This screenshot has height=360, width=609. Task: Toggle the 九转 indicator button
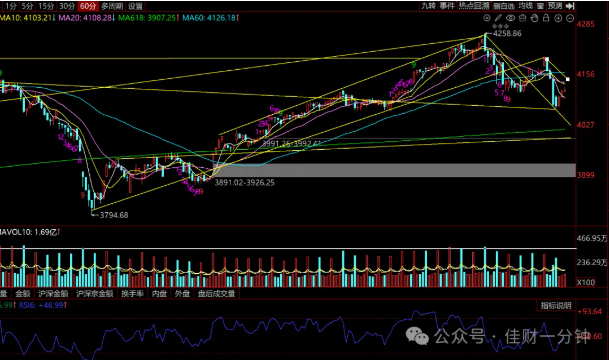pos(429,6)
